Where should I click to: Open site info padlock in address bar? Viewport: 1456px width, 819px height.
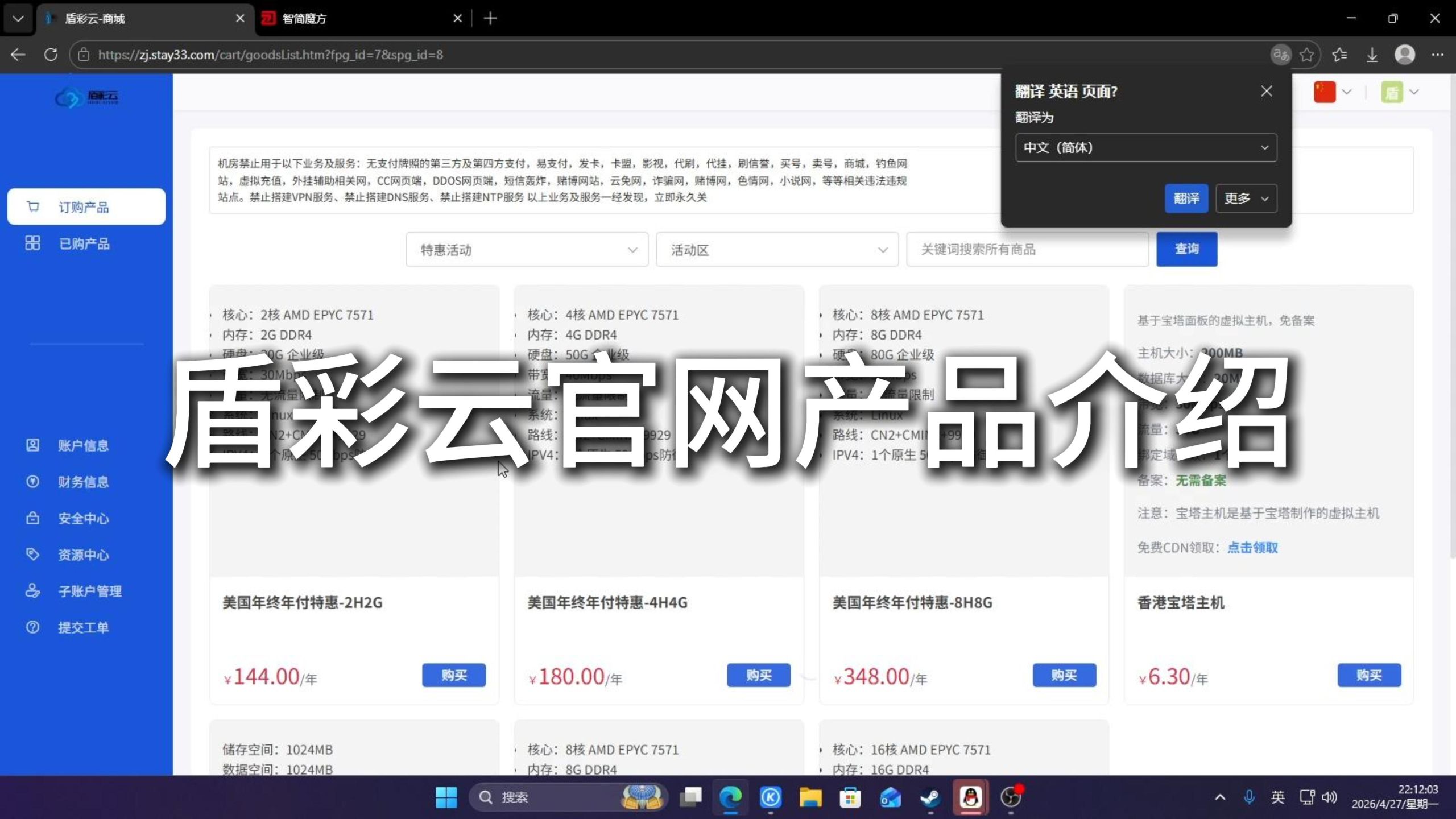pos(84,55)
